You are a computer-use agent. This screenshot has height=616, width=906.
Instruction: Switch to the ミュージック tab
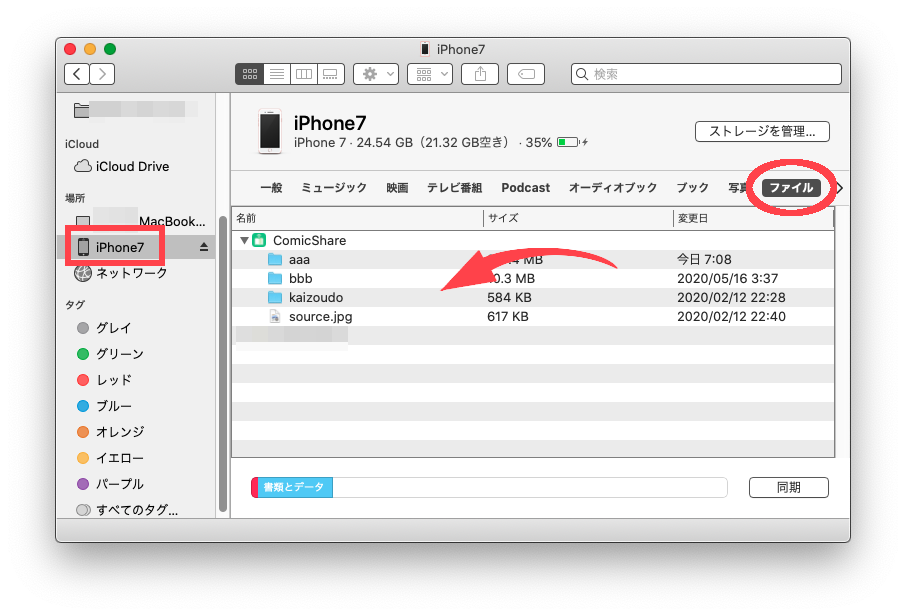pyautogui.click(x=334, y=188)
